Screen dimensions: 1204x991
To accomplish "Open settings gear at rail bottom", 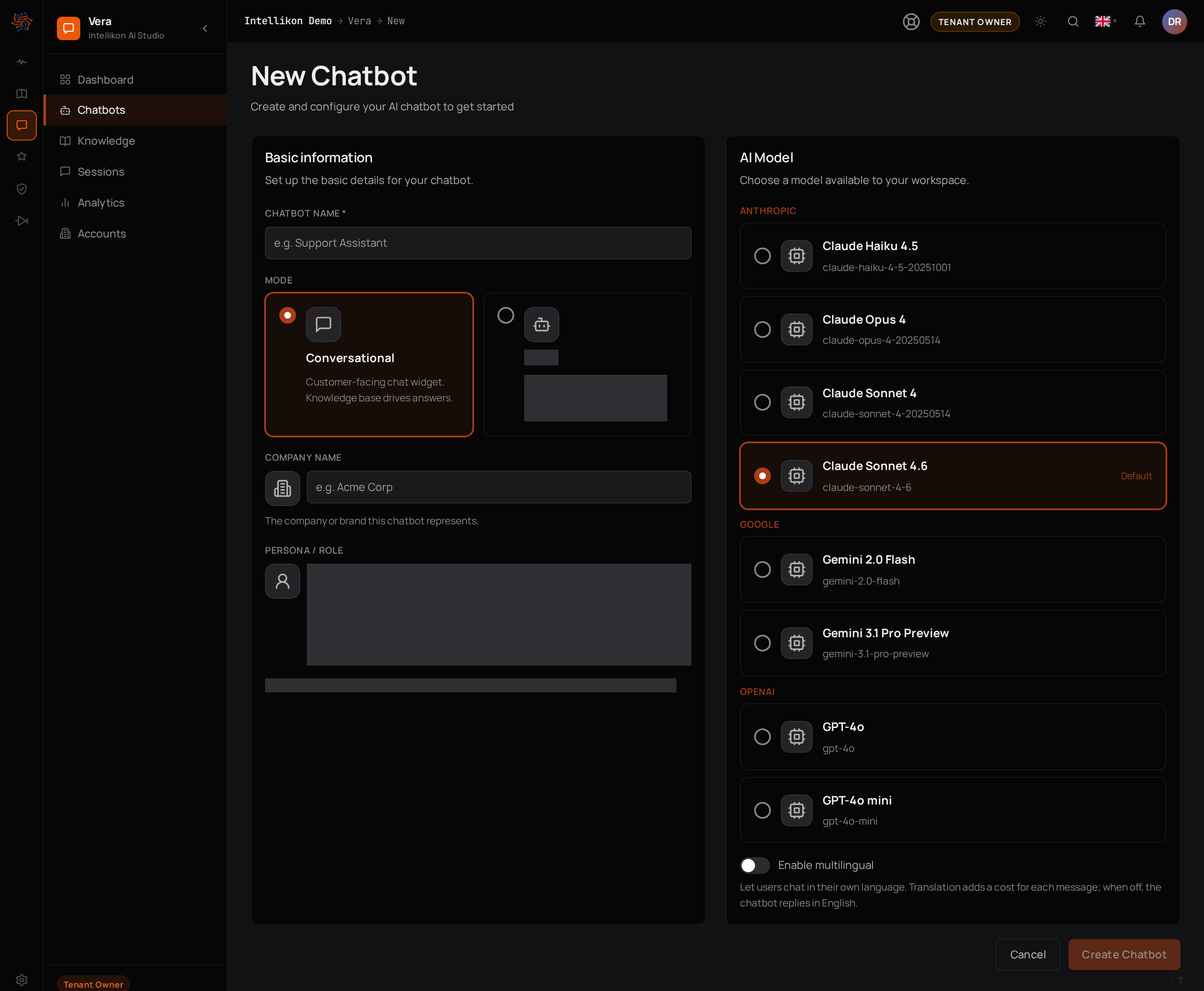I will (x=22, y=980).
